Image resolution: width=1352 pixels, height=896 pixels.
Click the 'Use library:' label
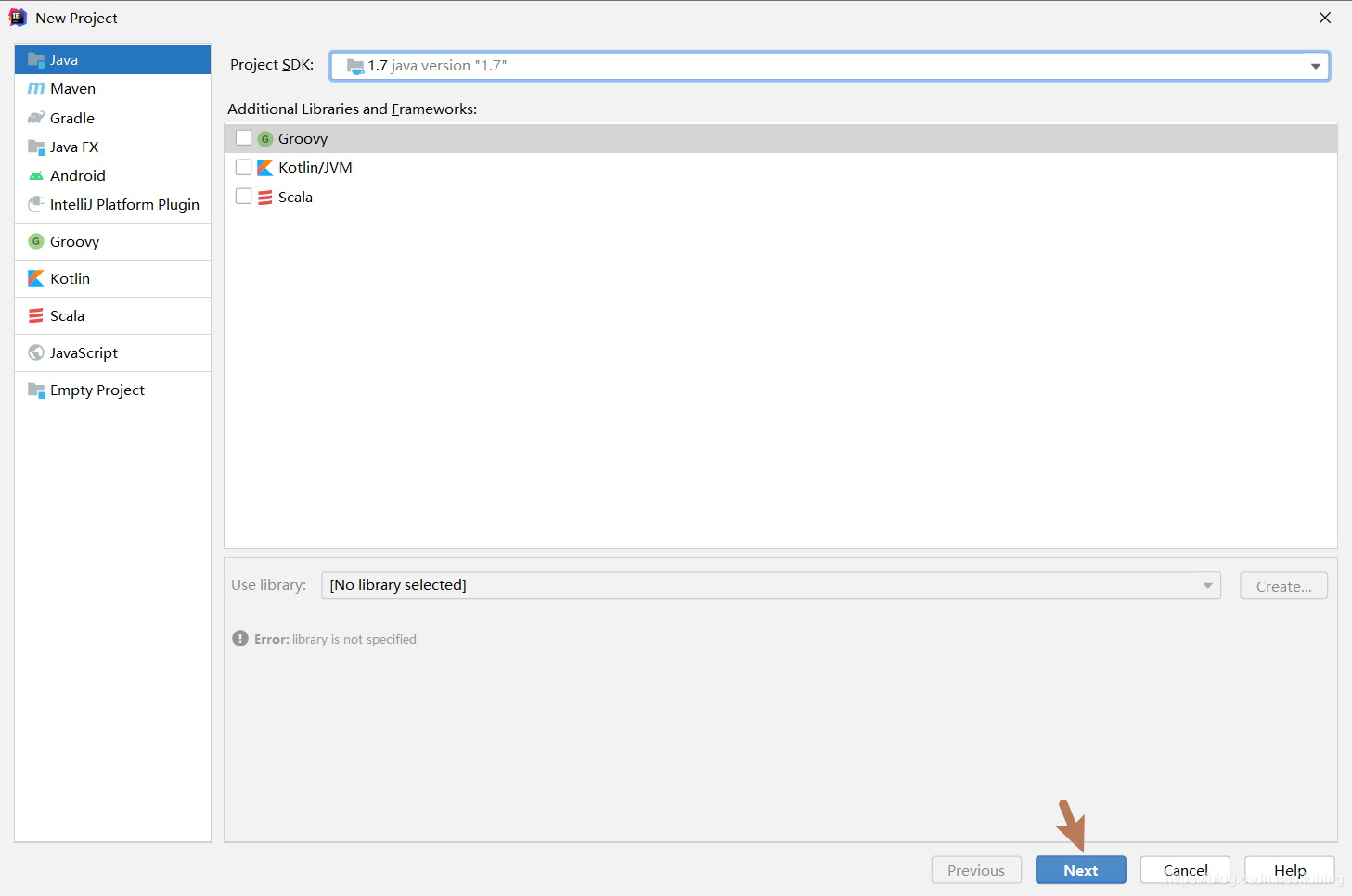point(269,585)
